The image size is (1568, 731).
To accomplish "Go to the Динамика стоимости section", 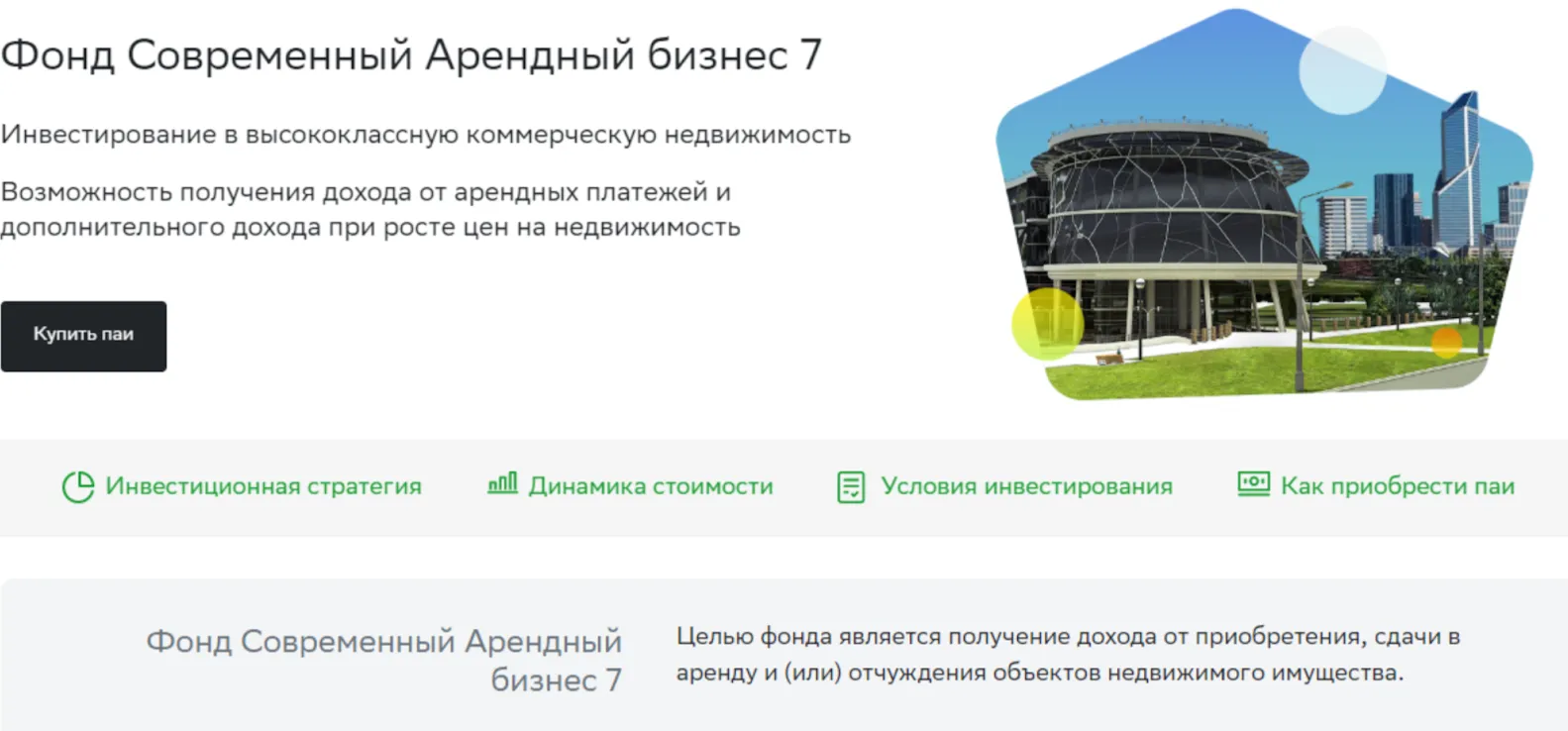I will 651,486.
